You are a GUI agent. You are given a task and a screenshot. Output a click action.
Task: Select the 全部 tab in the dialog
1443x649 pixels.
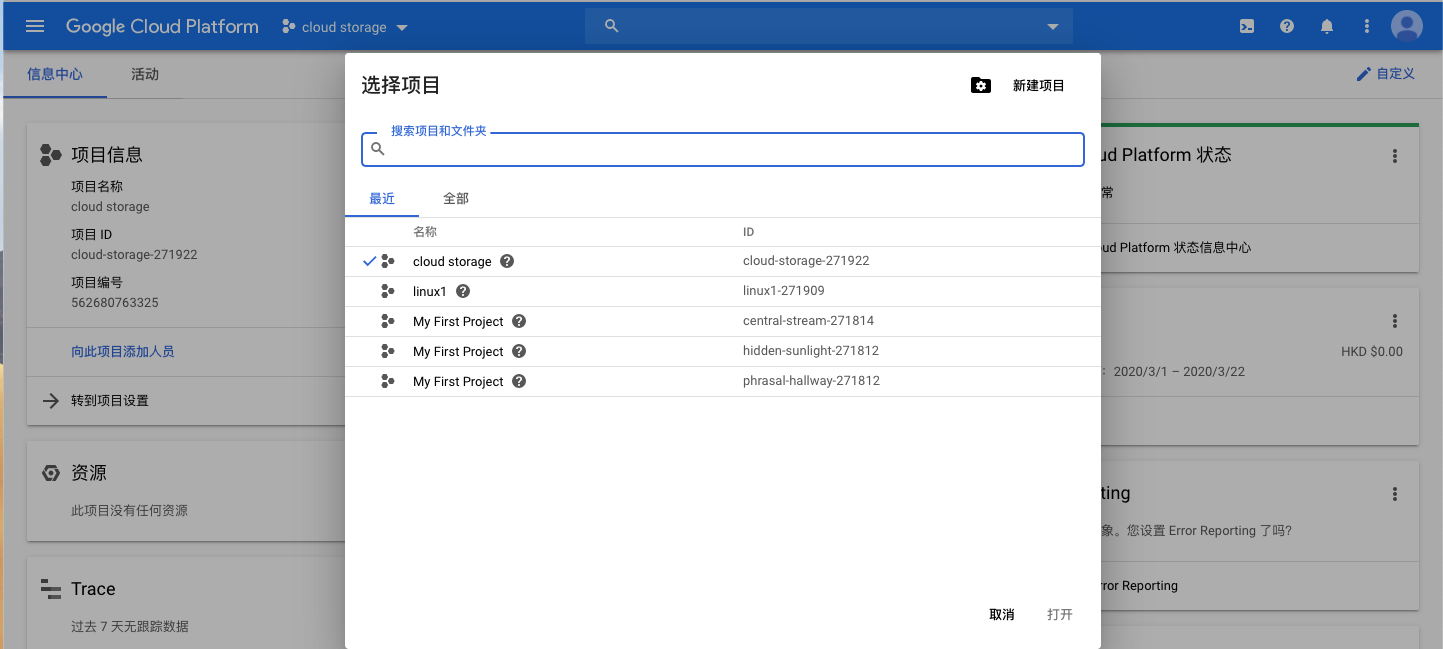pos(456,198)
